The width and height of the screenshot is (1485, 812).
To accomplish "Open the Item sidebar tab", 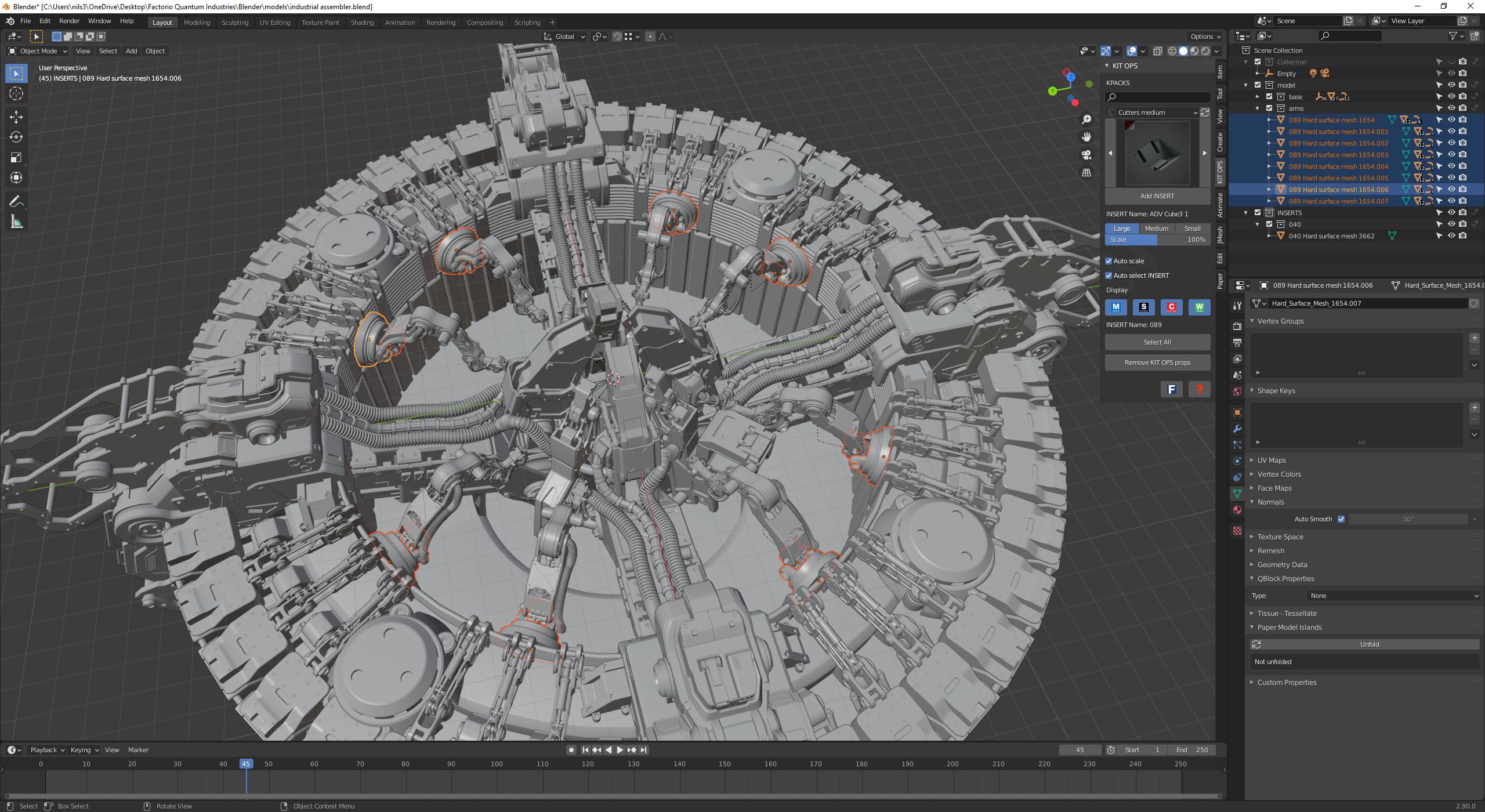I will pos(1220,72).
